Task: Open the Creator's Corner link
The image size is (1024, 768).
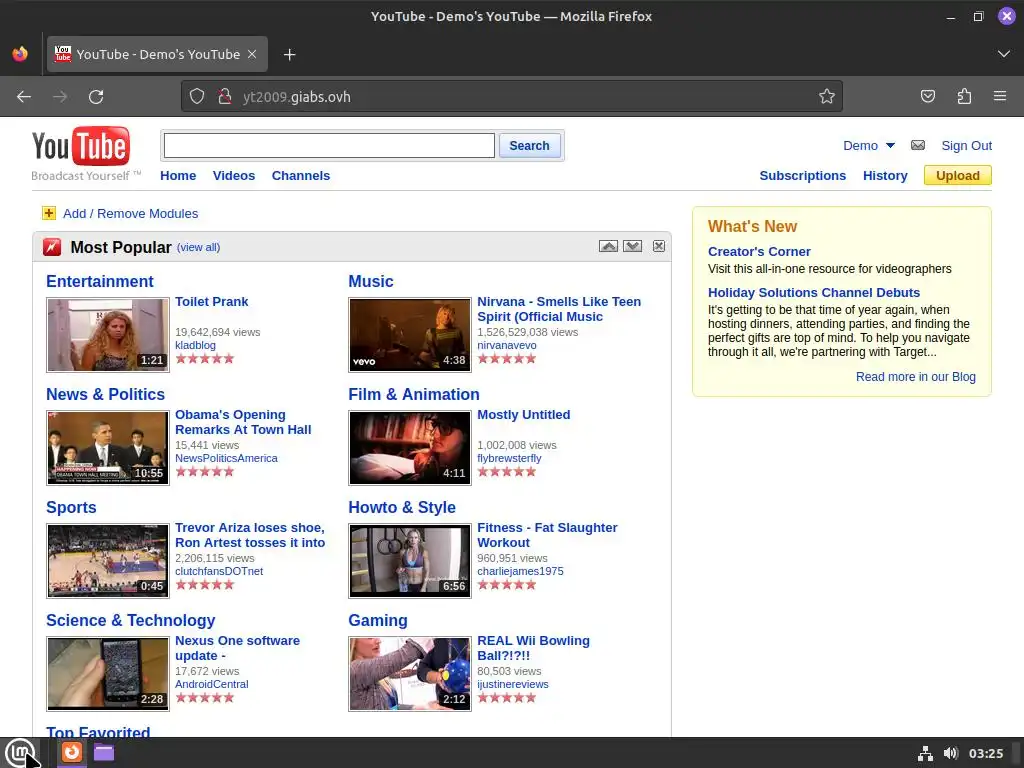Action: coord(759,251)
